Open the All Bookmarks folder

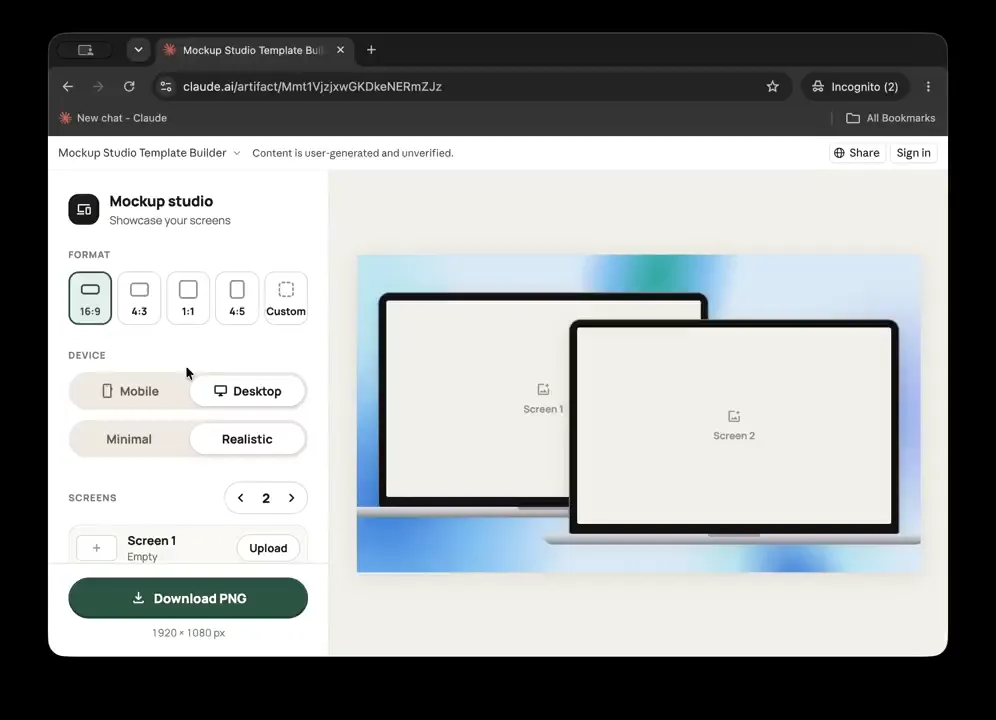pos(891,118)
